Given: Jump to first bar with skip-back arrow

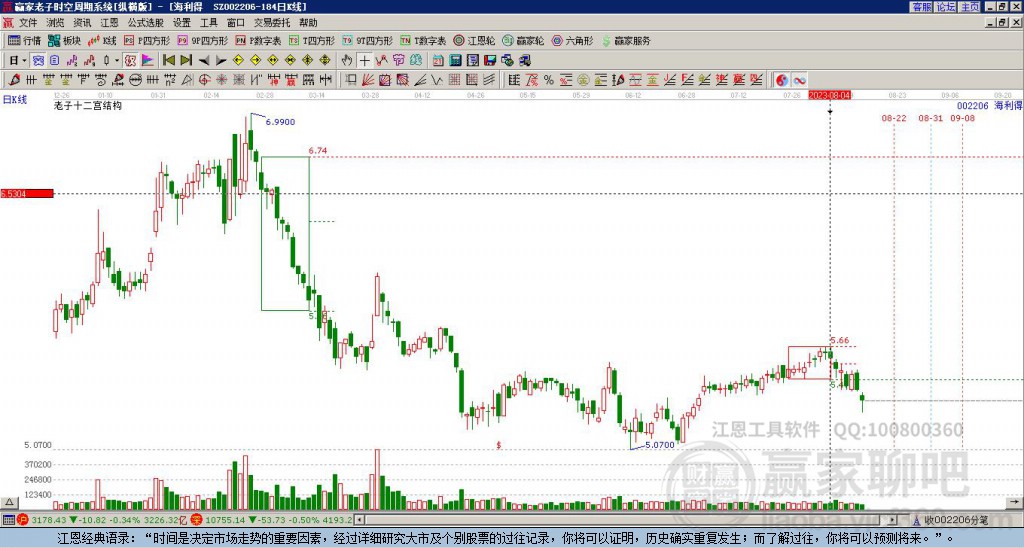Looking at the screenshot, I should [x=169, y=61].
